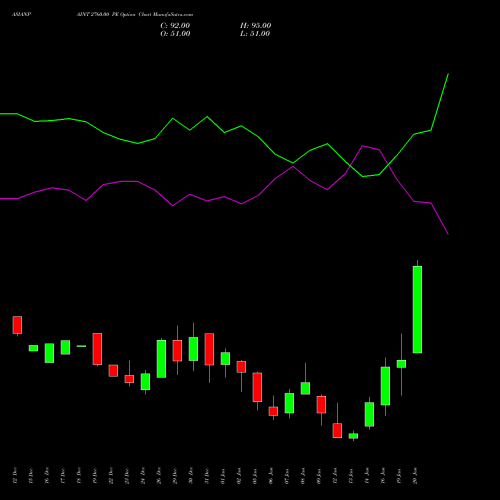Select the 14 Jan date label
The height and width of the screenshot is (500, 500).
tap(367, 476)
